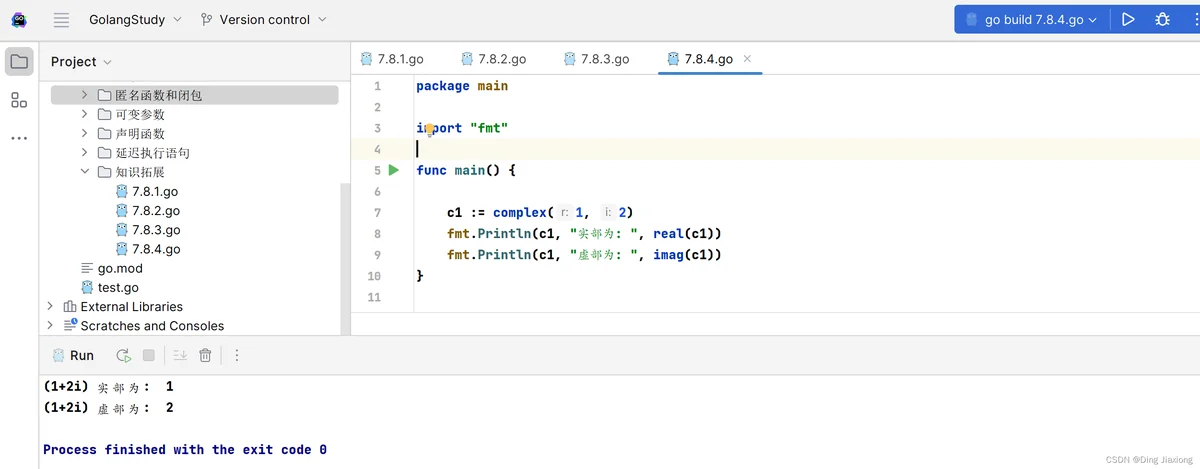The height and width of the screenshot is (469, 1200).
Task: Switch to the 7.8.2.go editor tab
Action: pos(492,59)
